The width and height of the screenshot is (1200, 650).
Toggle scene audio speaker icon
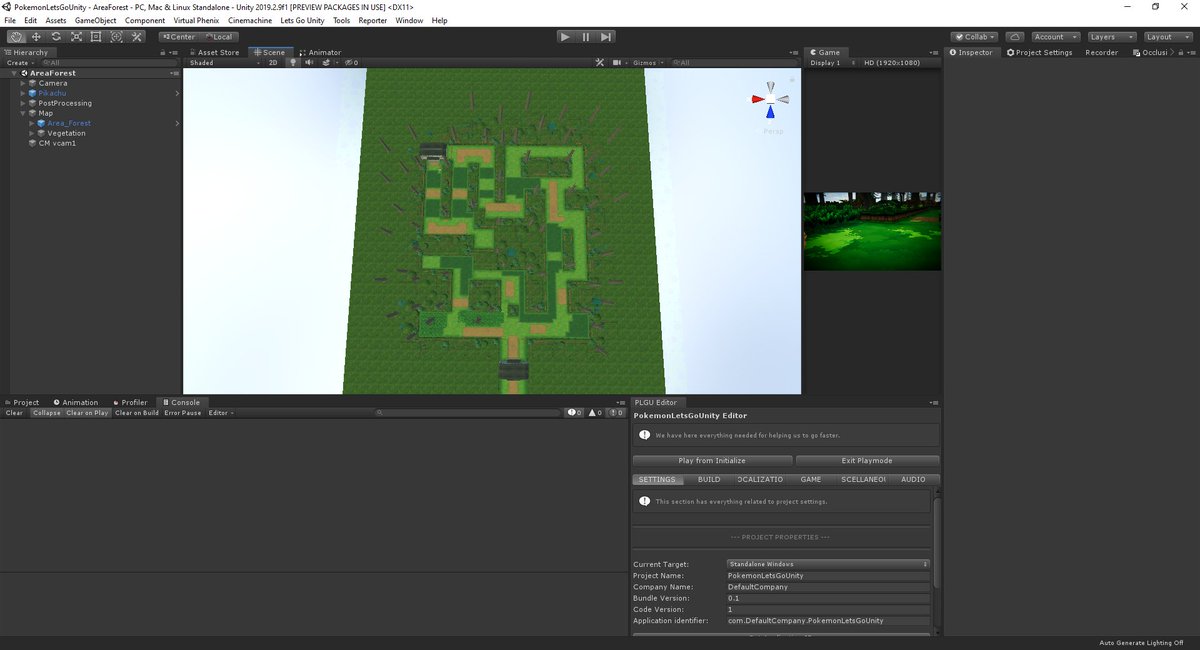pyautogui.click(x=309, y=62)
